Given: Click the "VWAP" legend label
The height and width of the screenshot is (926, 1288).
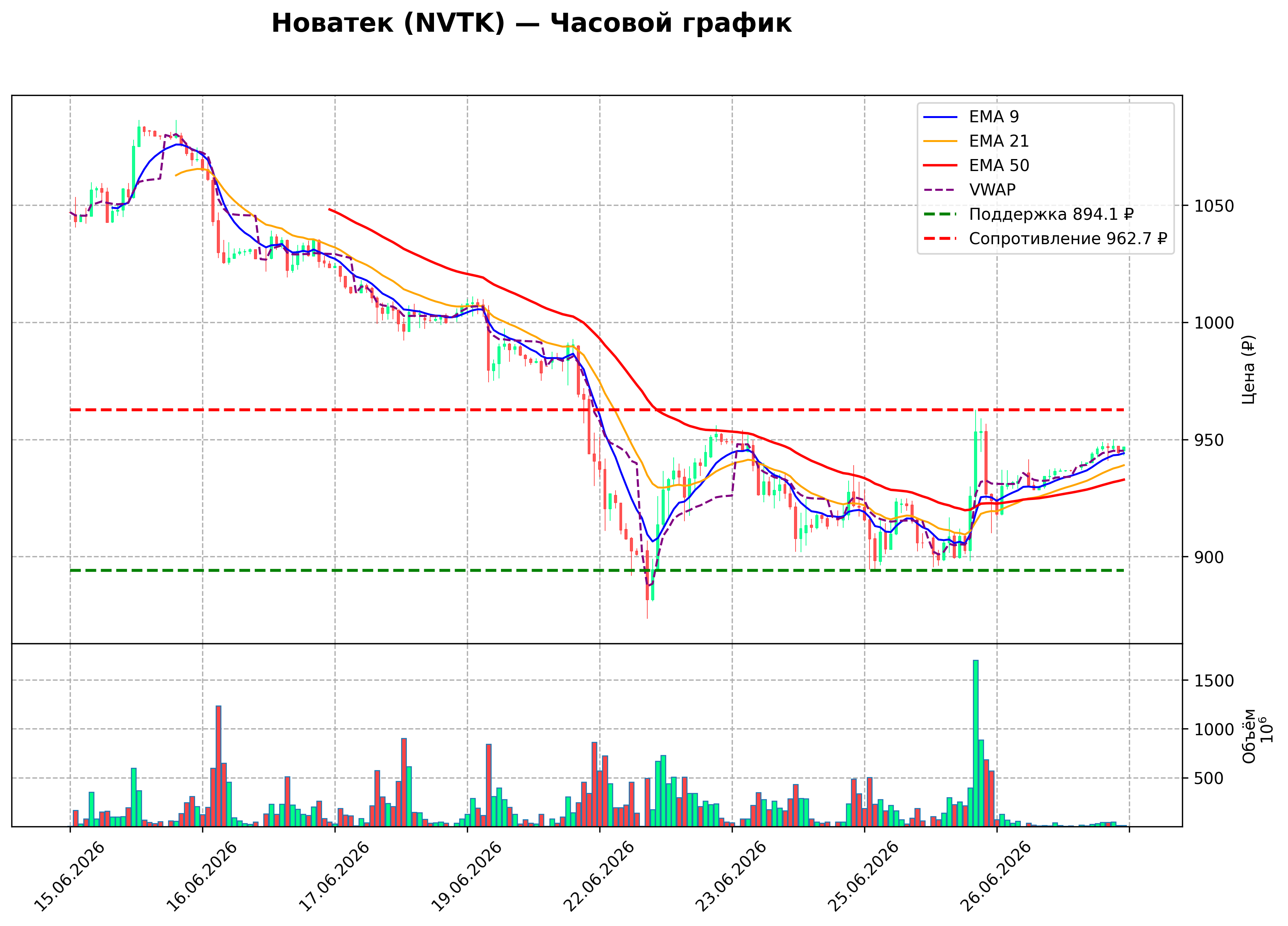Looking at the screenshot, I should click(x=992, y=190).
